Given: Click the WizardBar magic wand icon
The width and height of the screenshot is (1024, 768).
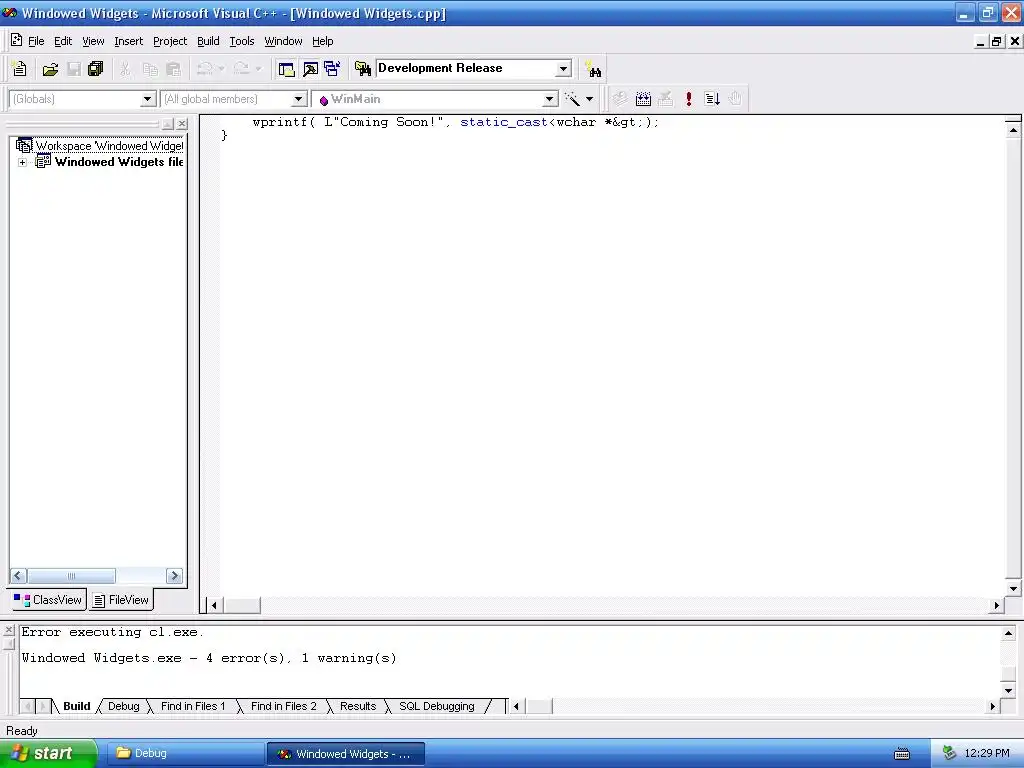Looking at the screenshot, I should coord(572,99).
